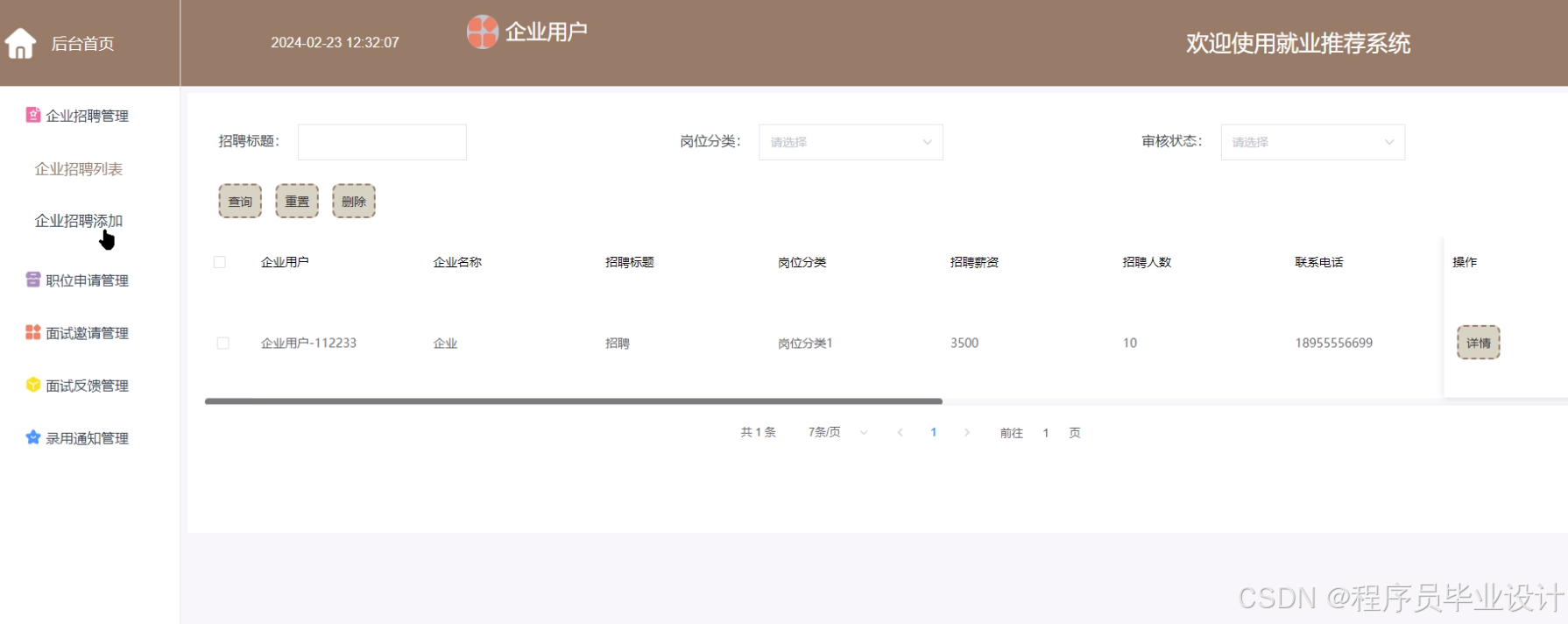Click the 企业用户-112233 cell
Screen dimensions: 1568x624
tap(308, 343)
